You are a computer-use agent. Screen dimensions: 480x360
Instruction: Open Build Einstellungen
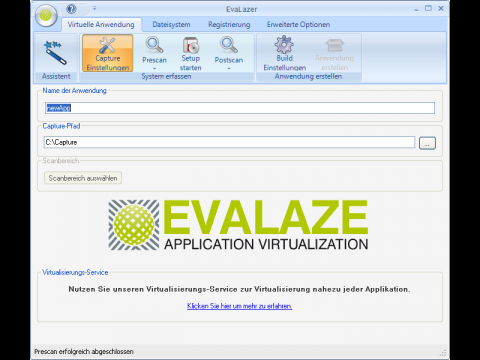[x=284, y=53]
